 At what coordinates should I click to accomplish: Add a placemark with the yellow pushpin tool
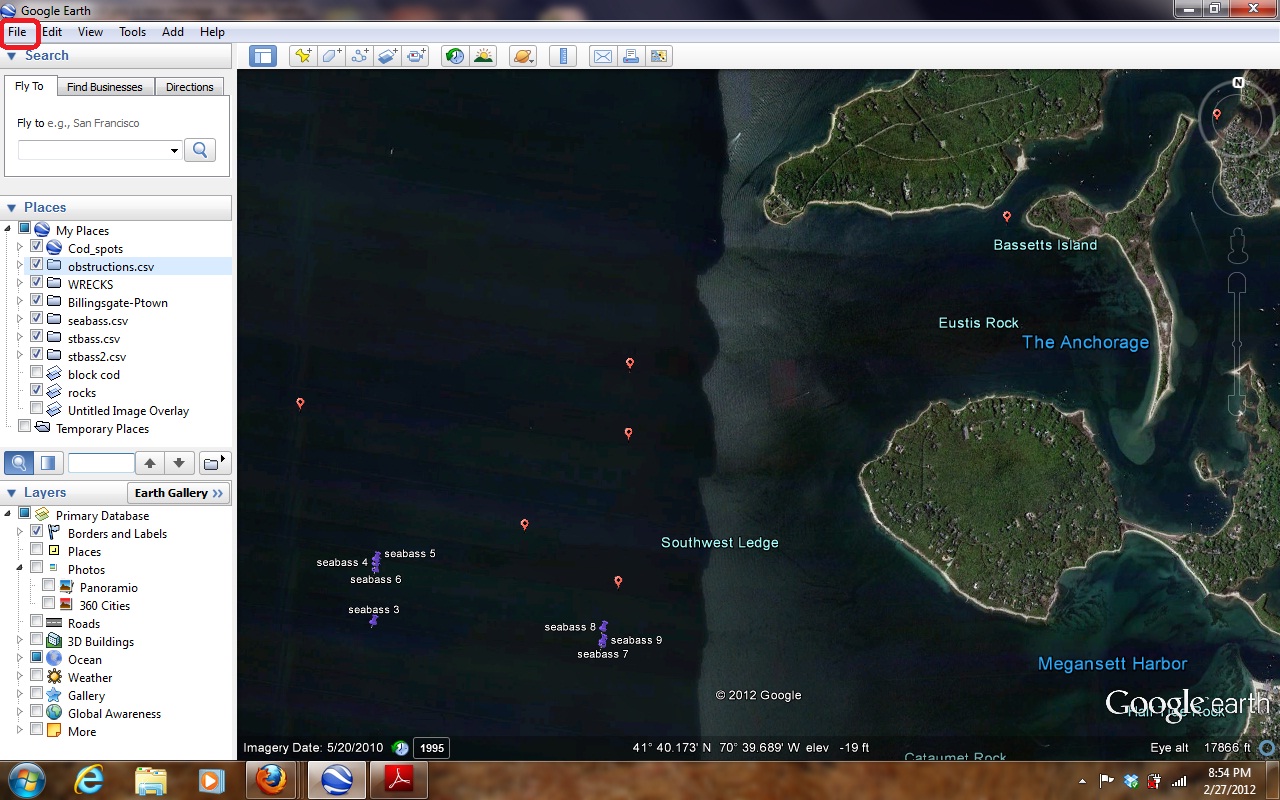(302, 56)
